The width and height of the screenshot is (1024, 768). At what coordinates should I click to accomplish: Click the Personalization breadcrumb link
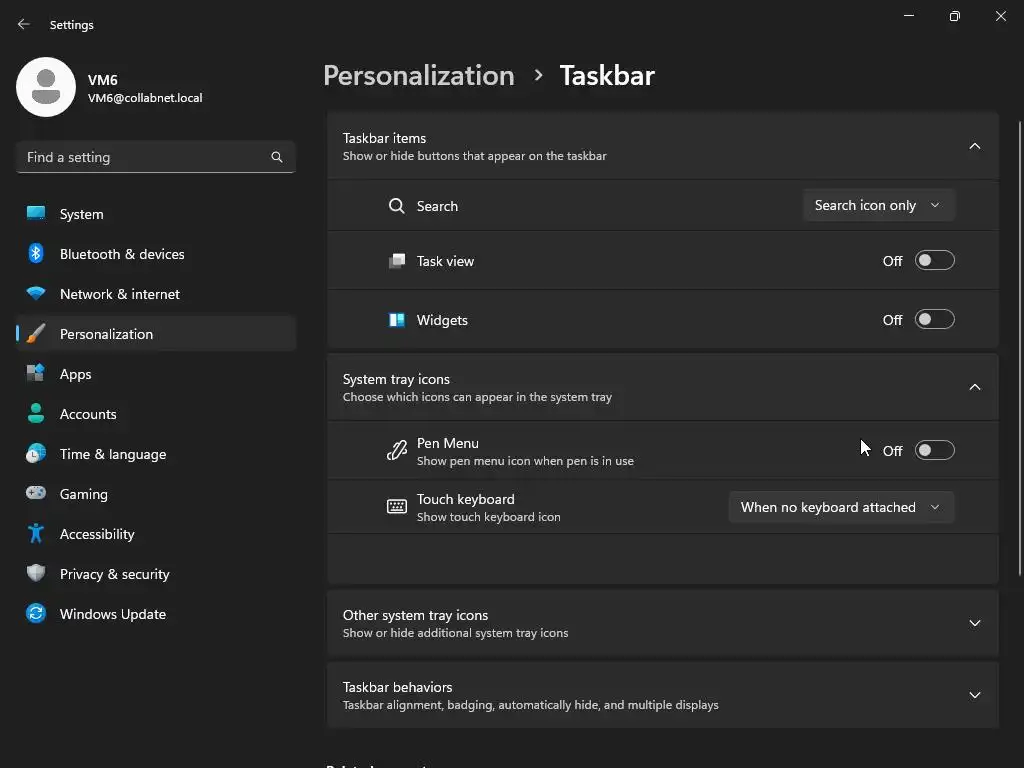(x=418, y=76)
